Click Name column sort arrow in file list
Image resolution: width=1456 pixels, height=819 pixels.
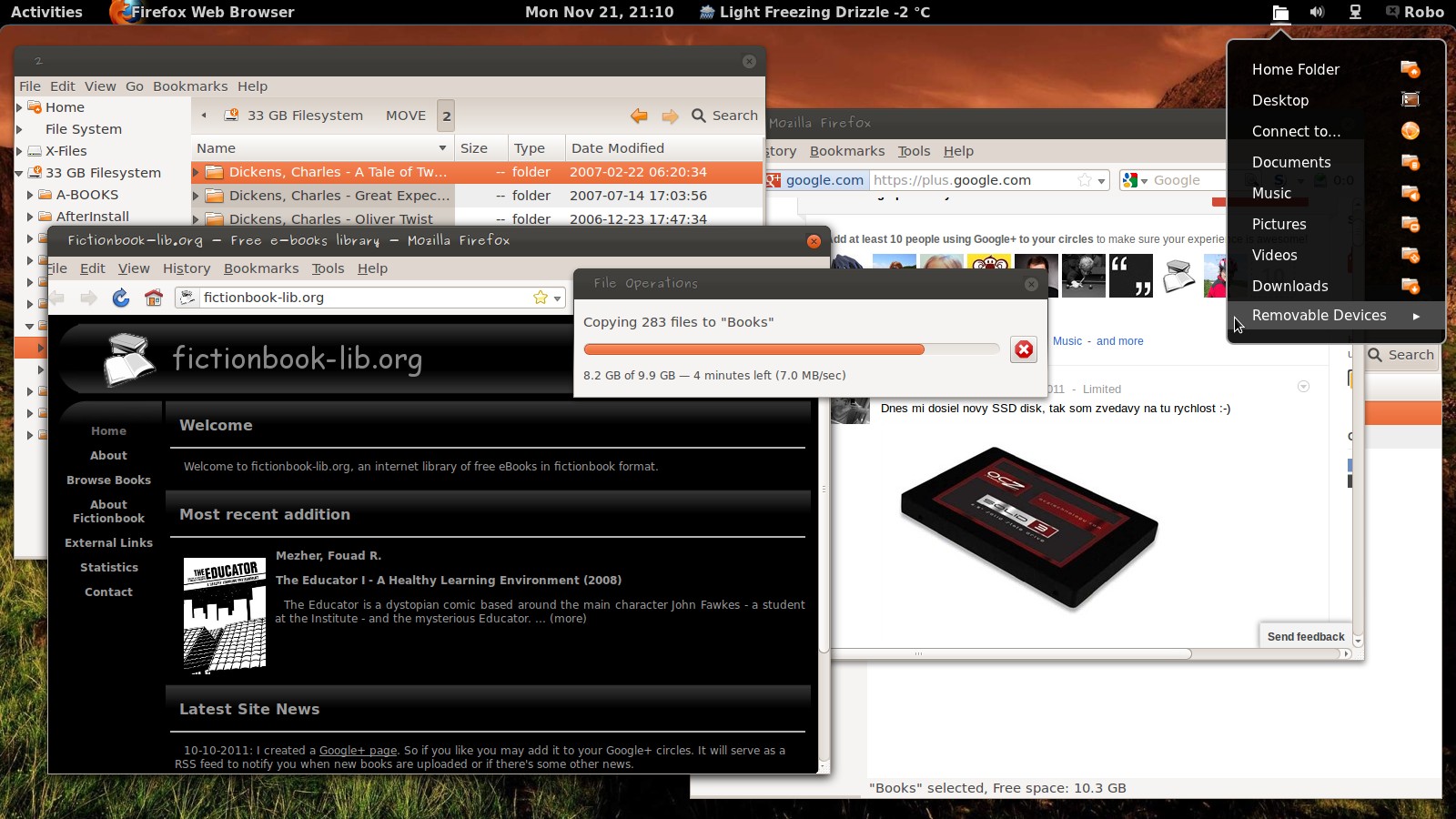[442, 148]
